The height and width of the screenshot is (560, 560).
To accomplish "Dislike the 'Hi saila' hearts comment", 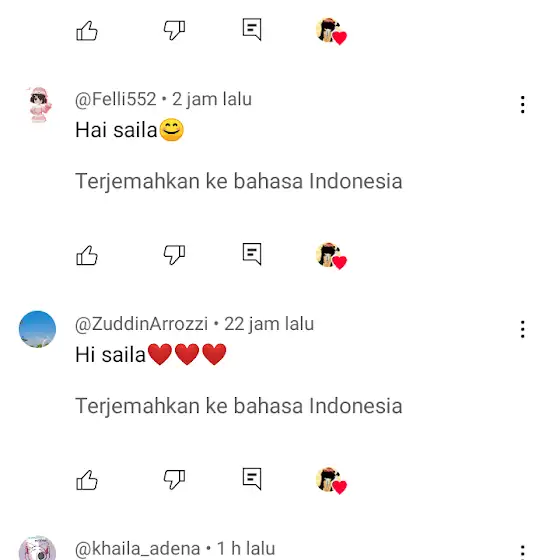I will [174, 480].
